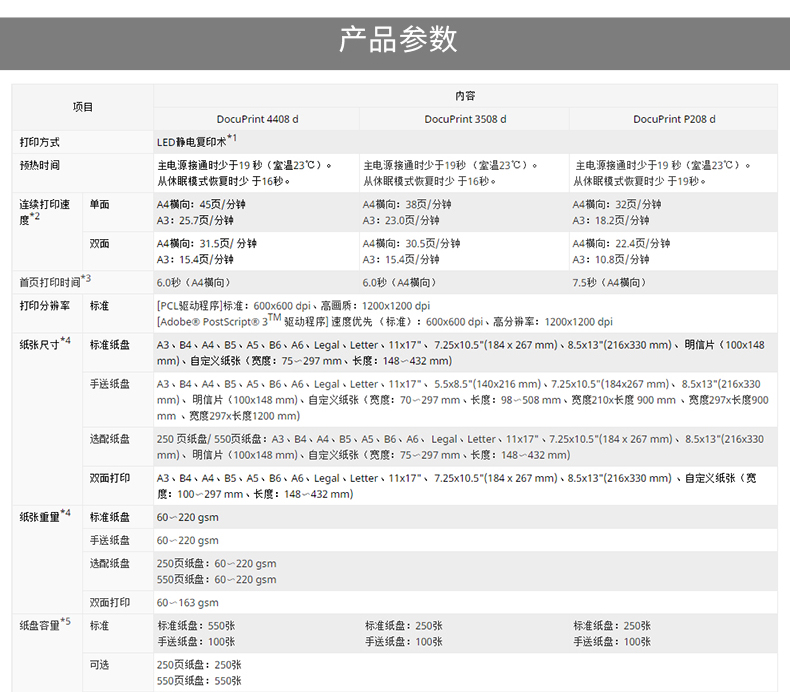Select the DocuPrint P208 d column header
Viewport: 790px width, 692px height.
[x=673, y=119]
